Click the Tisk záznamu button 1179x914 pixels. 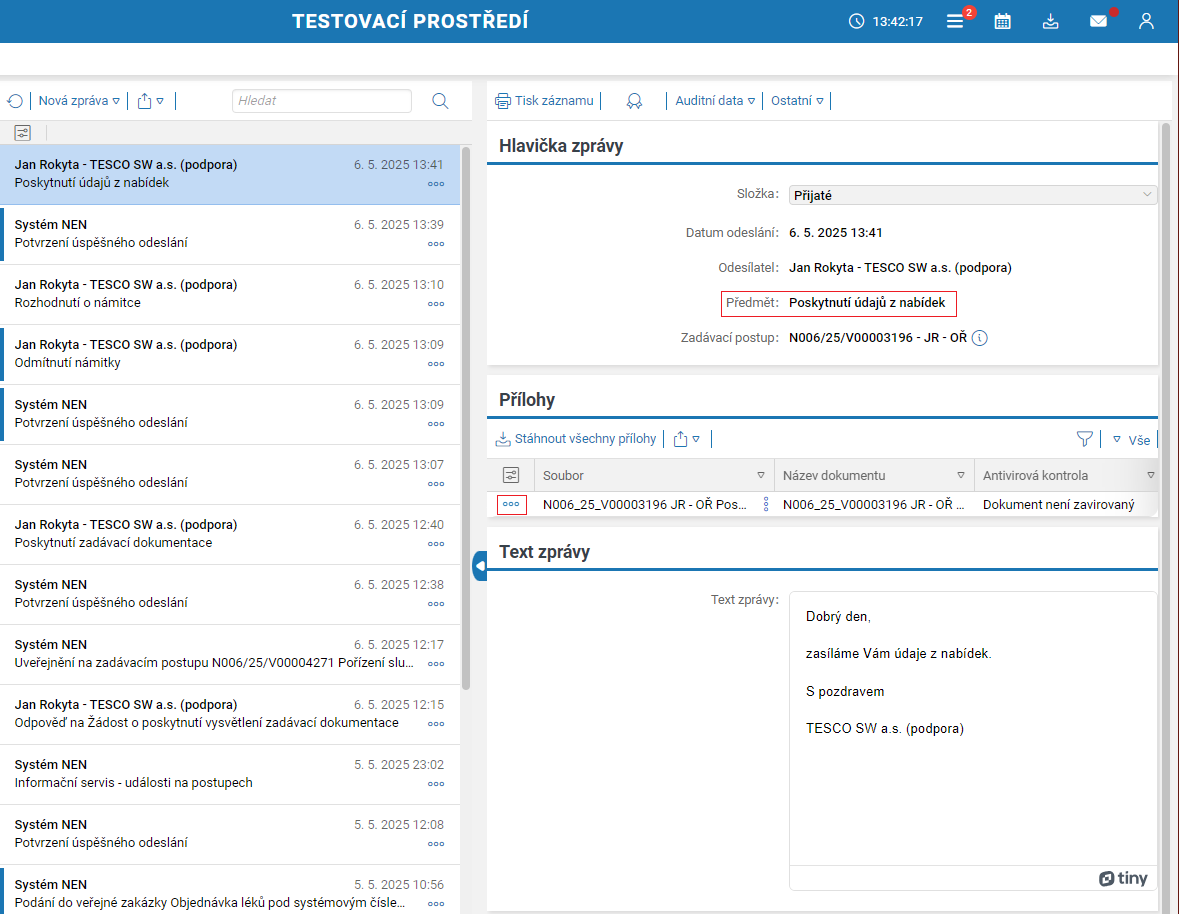coord(545,101)
